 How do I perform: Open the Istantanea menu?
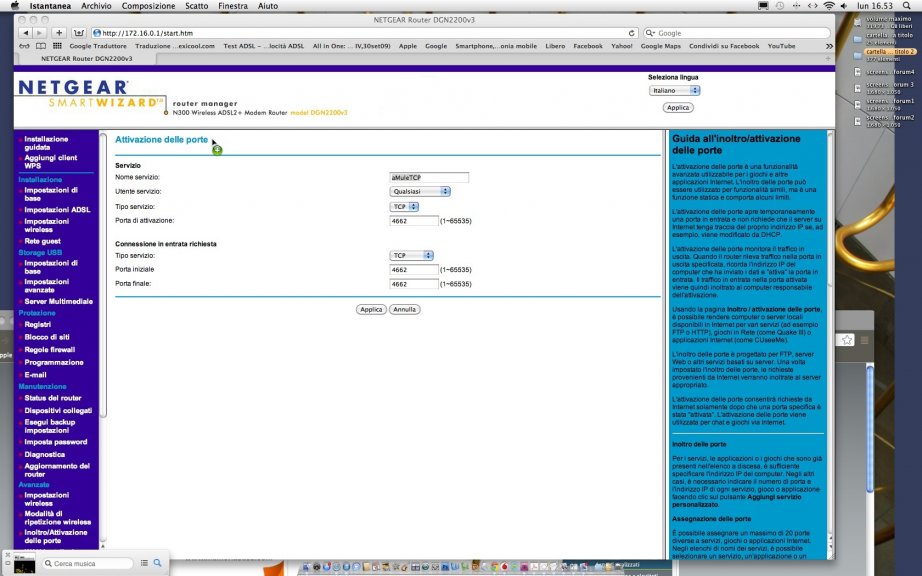click(x=50, y=6)
